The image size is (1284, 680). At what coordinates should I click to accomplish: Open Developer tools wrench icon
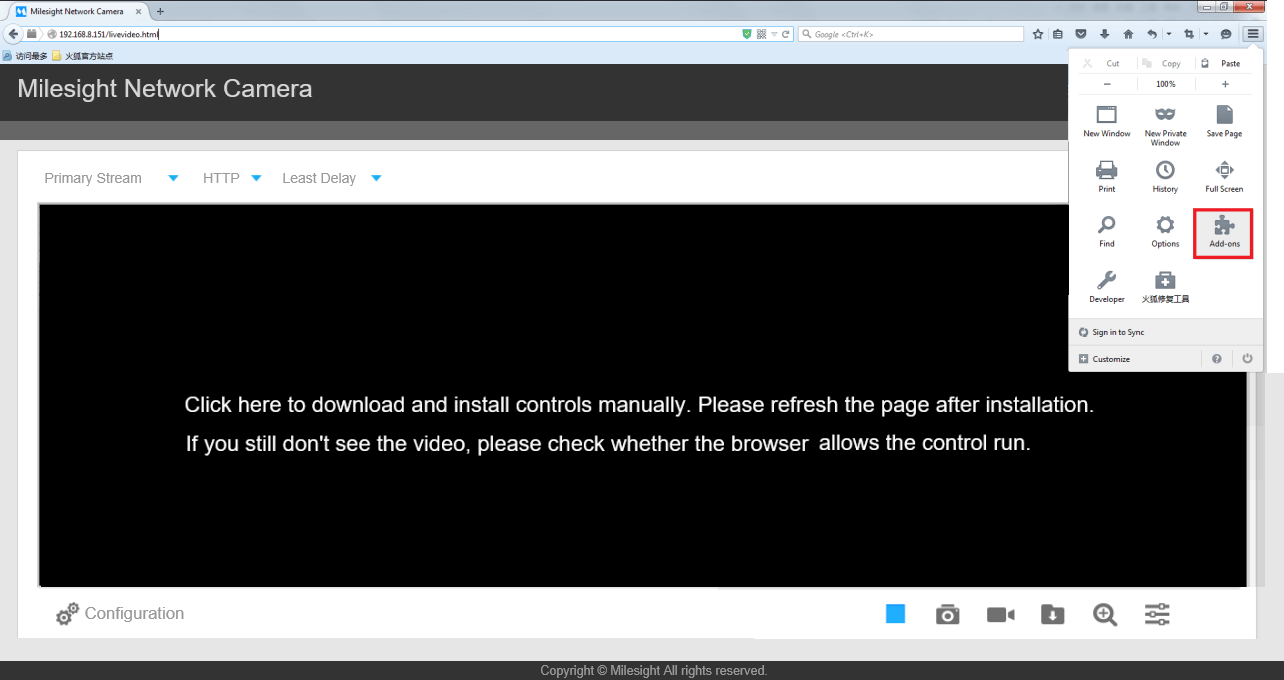tap(1107, 288)
